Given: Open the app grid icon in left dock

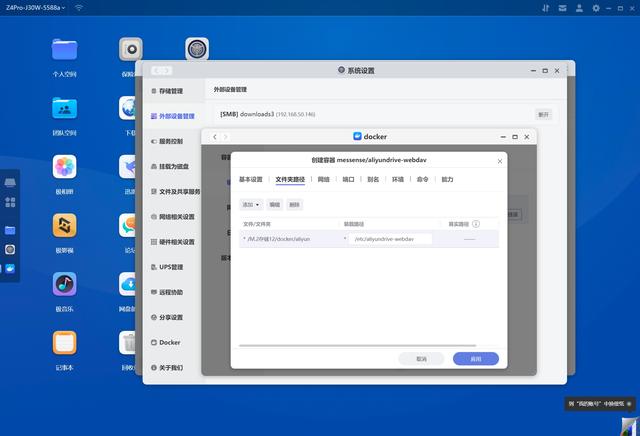Looking at the screenshot, I should coord(10,202).
